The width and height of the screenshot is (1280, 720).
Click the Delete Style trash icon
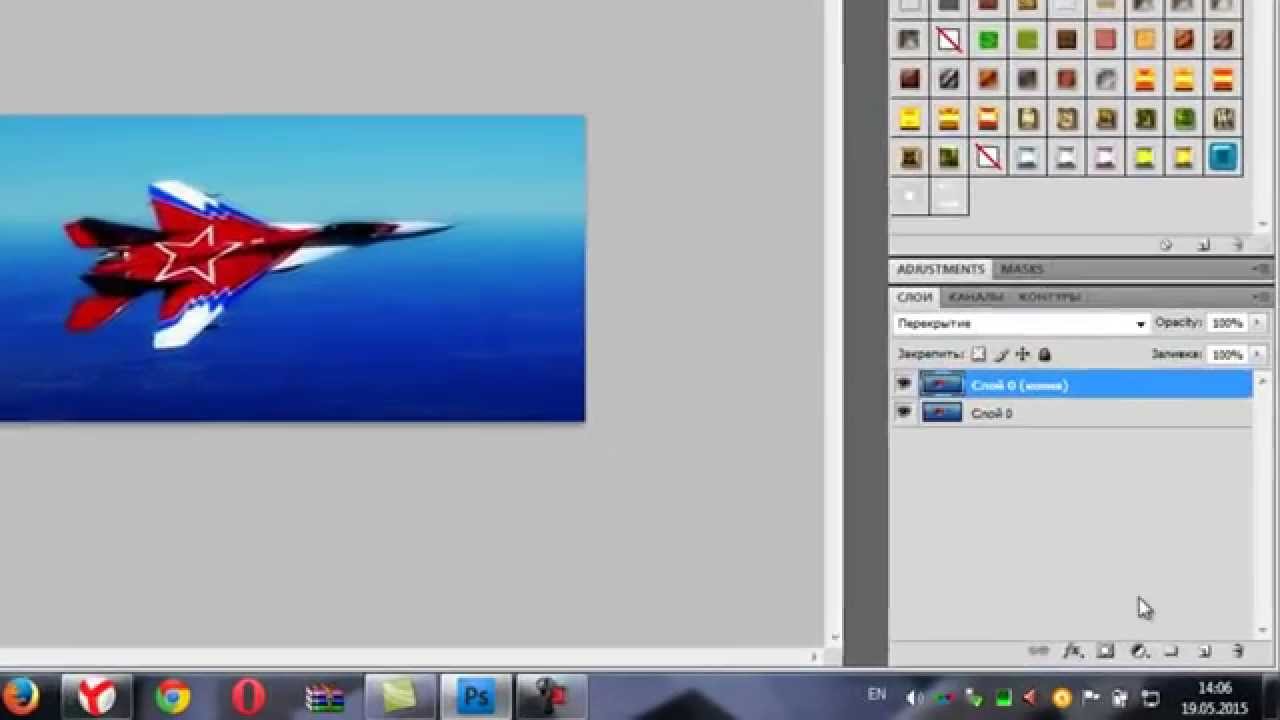point(1237,244)
